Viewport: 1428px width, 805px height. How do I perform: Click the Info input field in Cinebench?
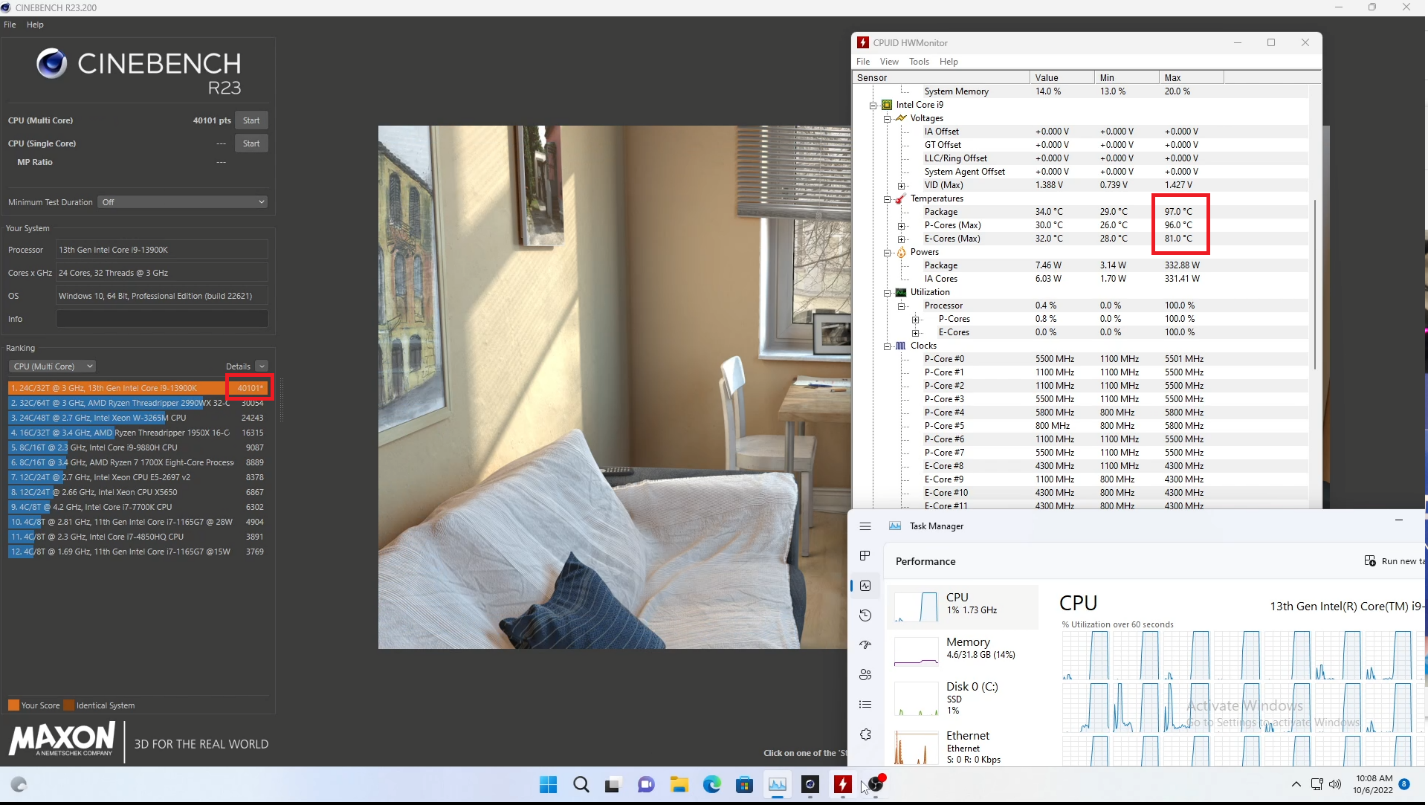click(162, 319)
